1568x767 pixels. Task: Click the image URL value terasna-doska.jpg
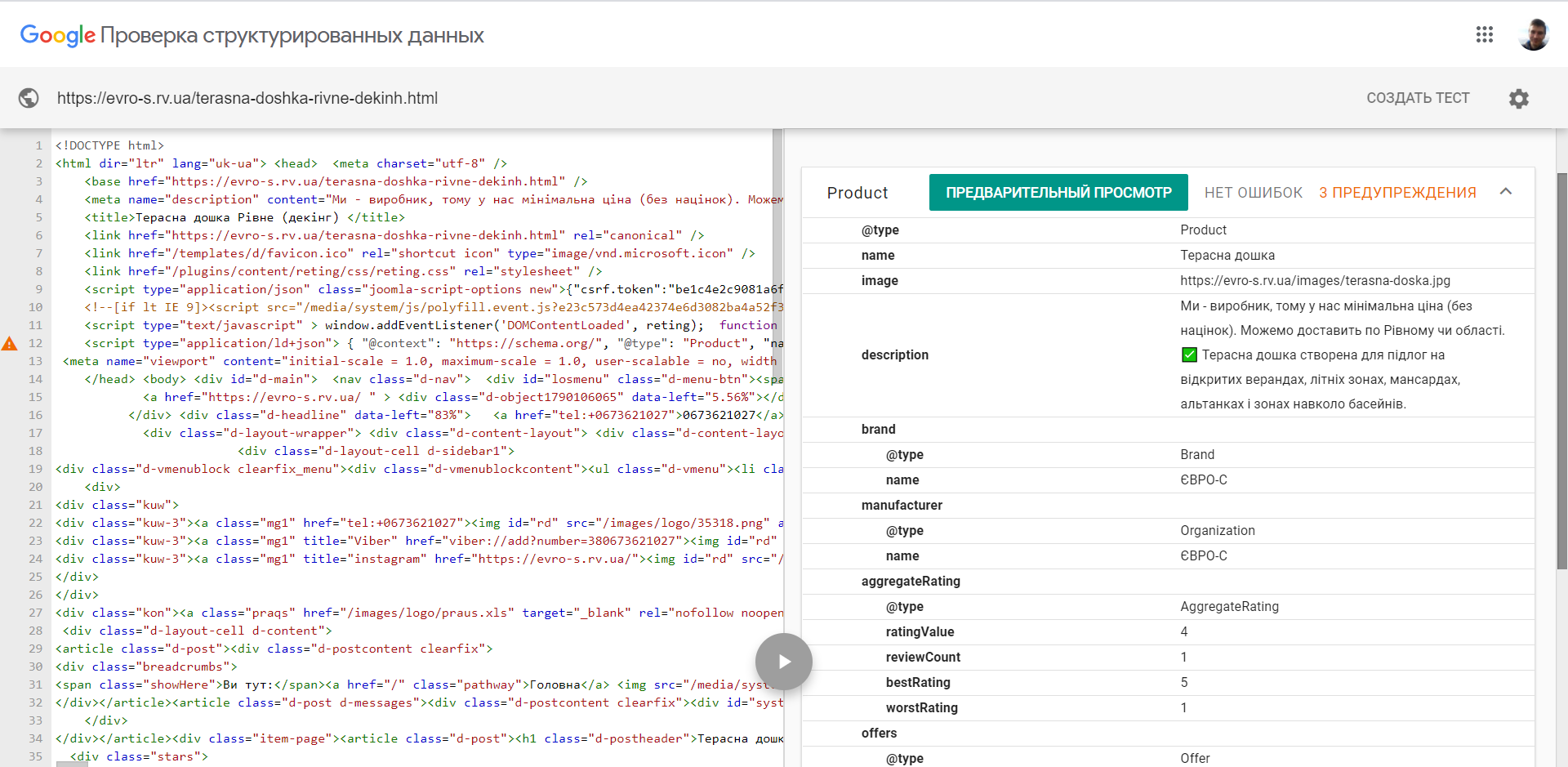click(x=1315, y=280)
